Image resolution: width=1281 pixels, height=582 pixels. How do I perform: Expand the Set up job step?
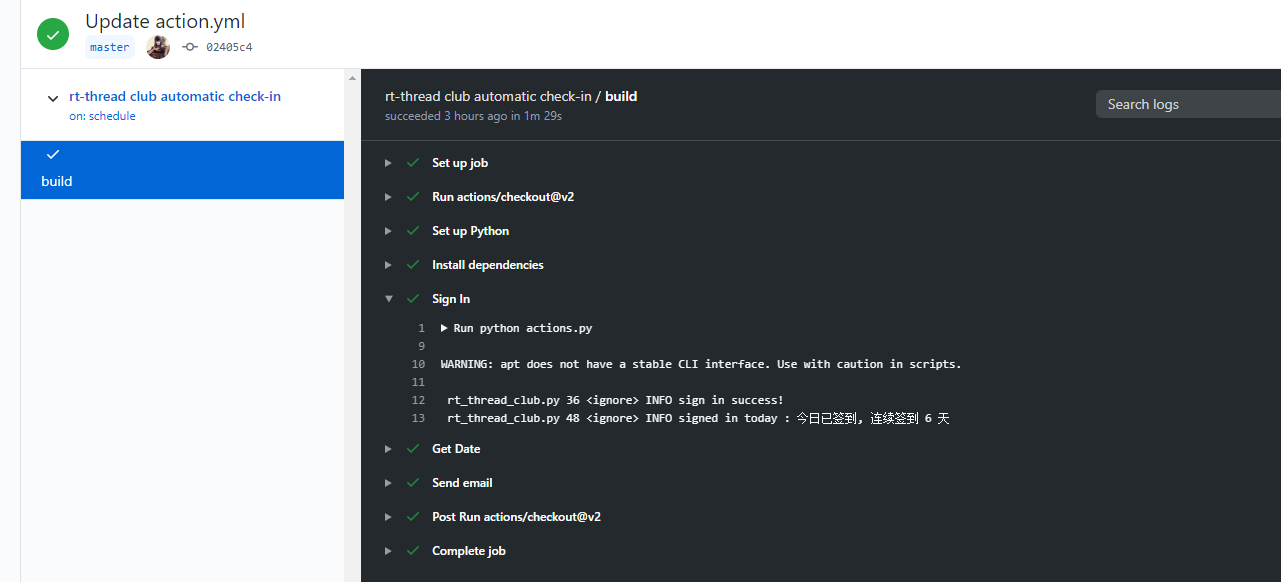(388, 163)
